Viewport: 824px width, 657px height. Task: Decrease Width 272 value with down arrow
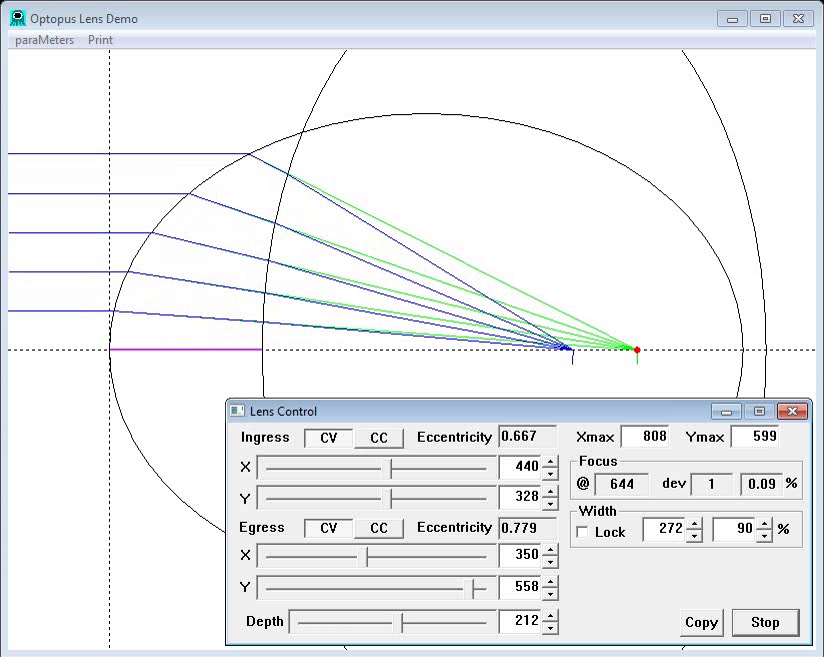coord(695,536)
